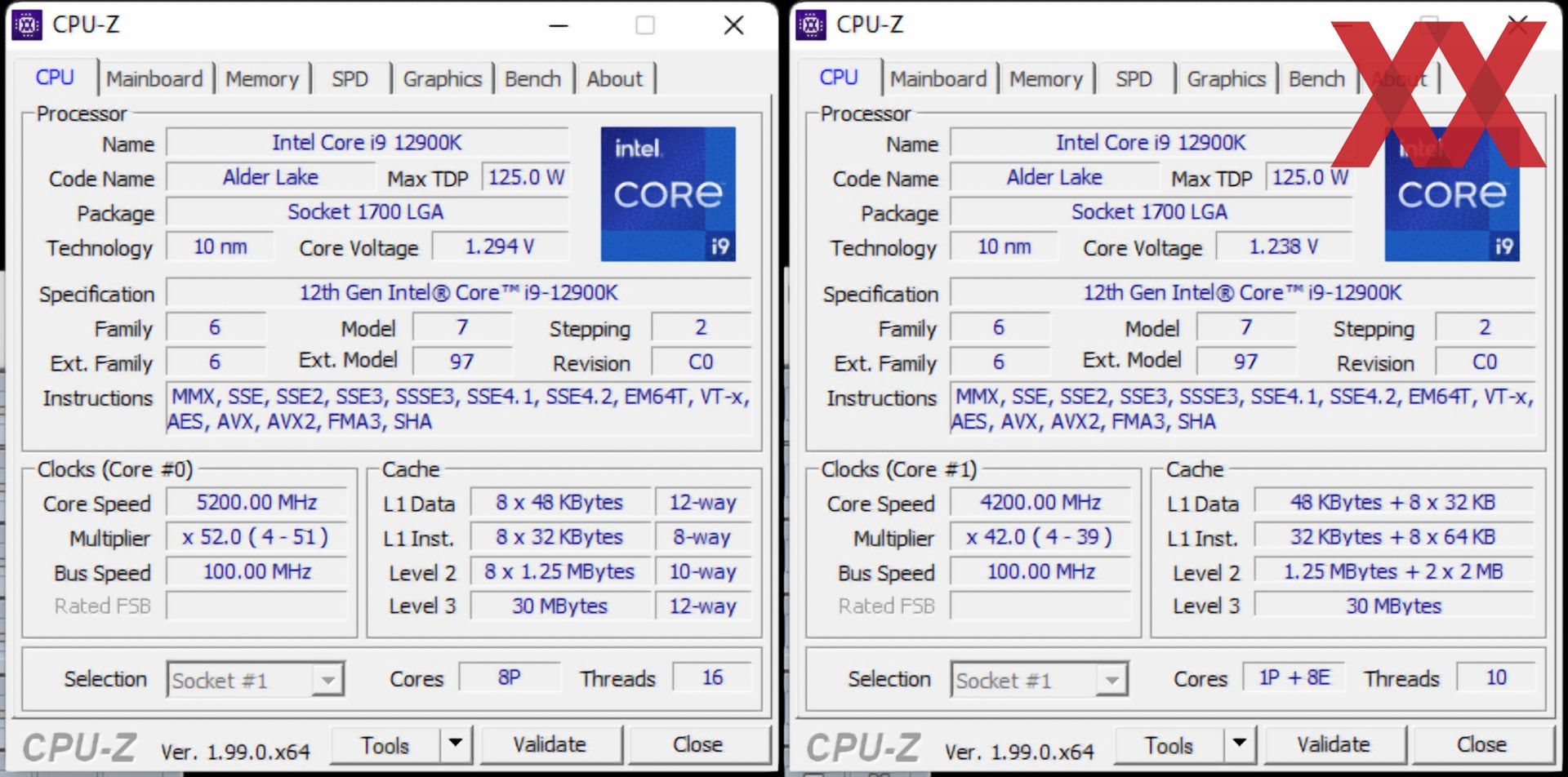Click Core Speed value 5200.00 MHz

[x=257, y=502]
